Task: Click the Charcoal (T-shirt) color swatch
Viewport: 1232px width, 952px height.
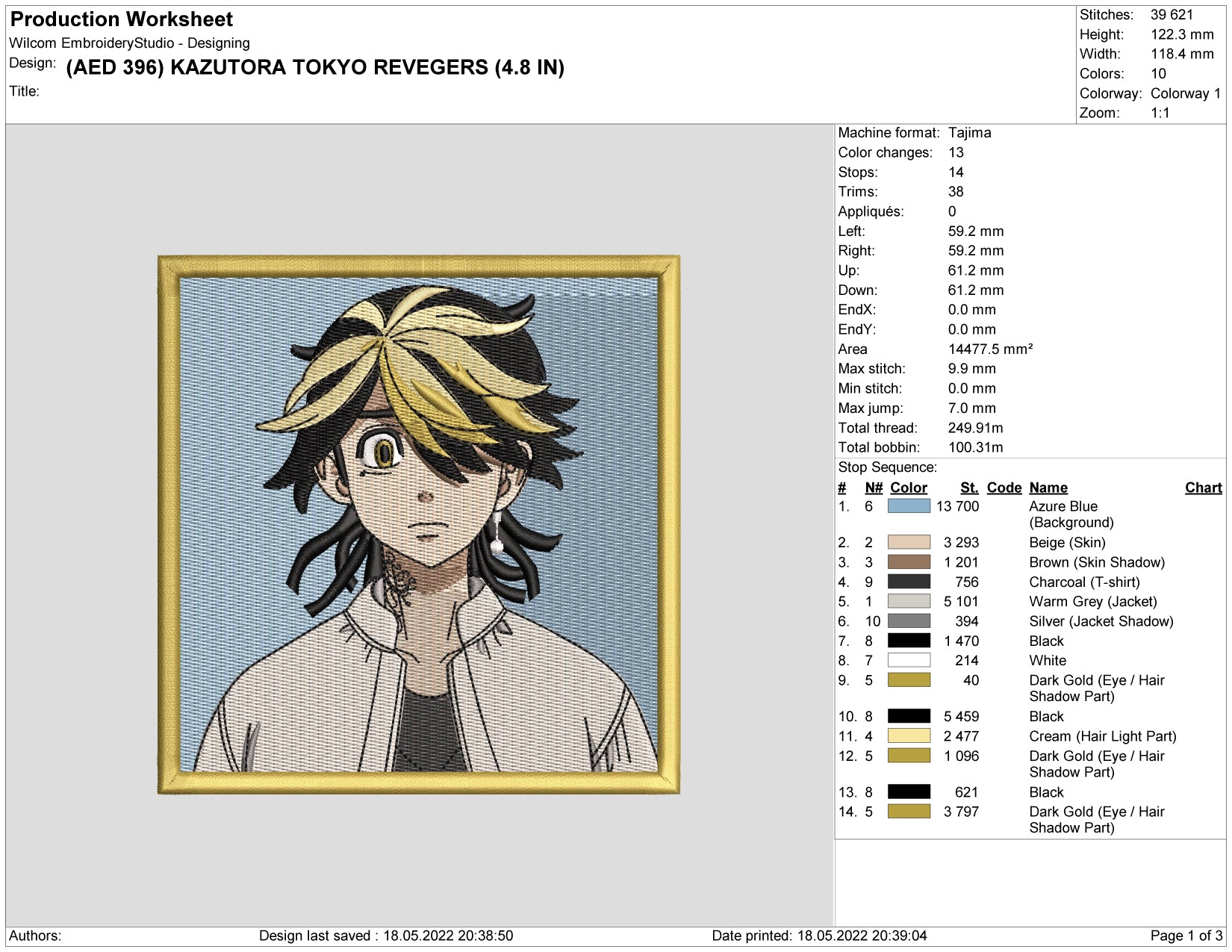Action: [x=909, y=582]
